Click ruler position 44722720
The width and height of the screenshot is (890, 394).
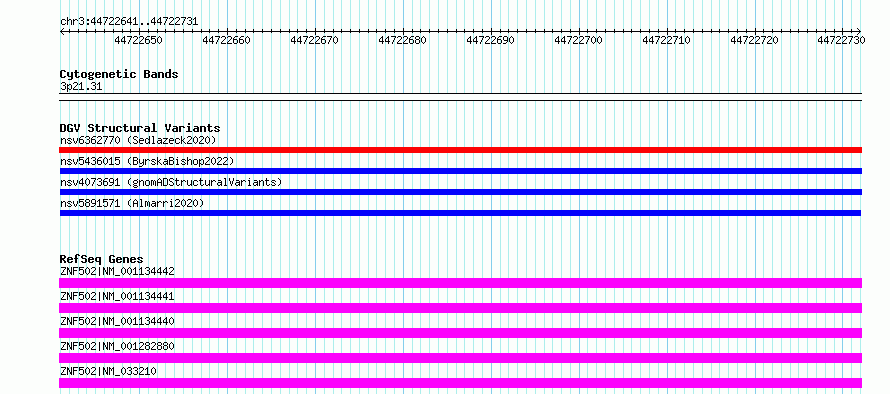pos(754,40)
